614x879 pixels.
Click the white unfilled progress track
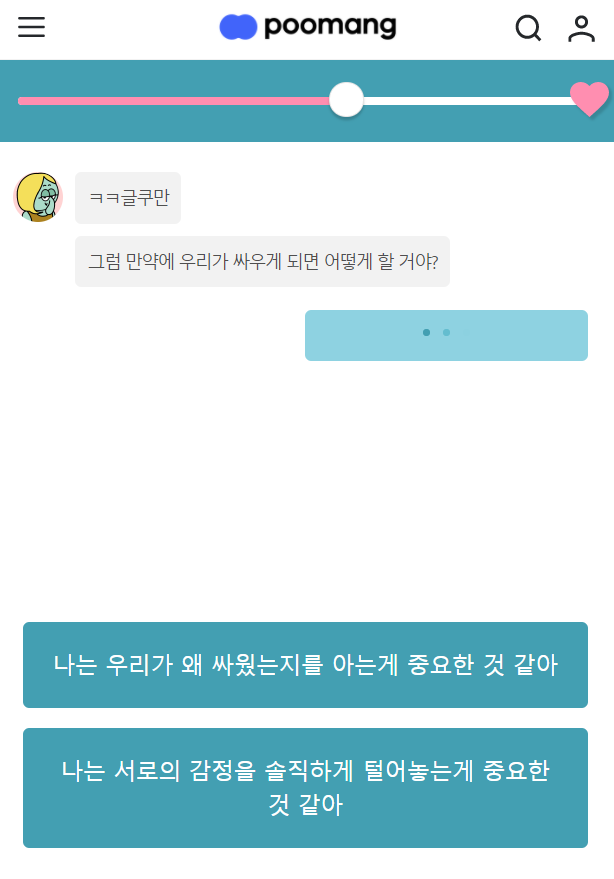pyautogui.click(x=467, y=101)
